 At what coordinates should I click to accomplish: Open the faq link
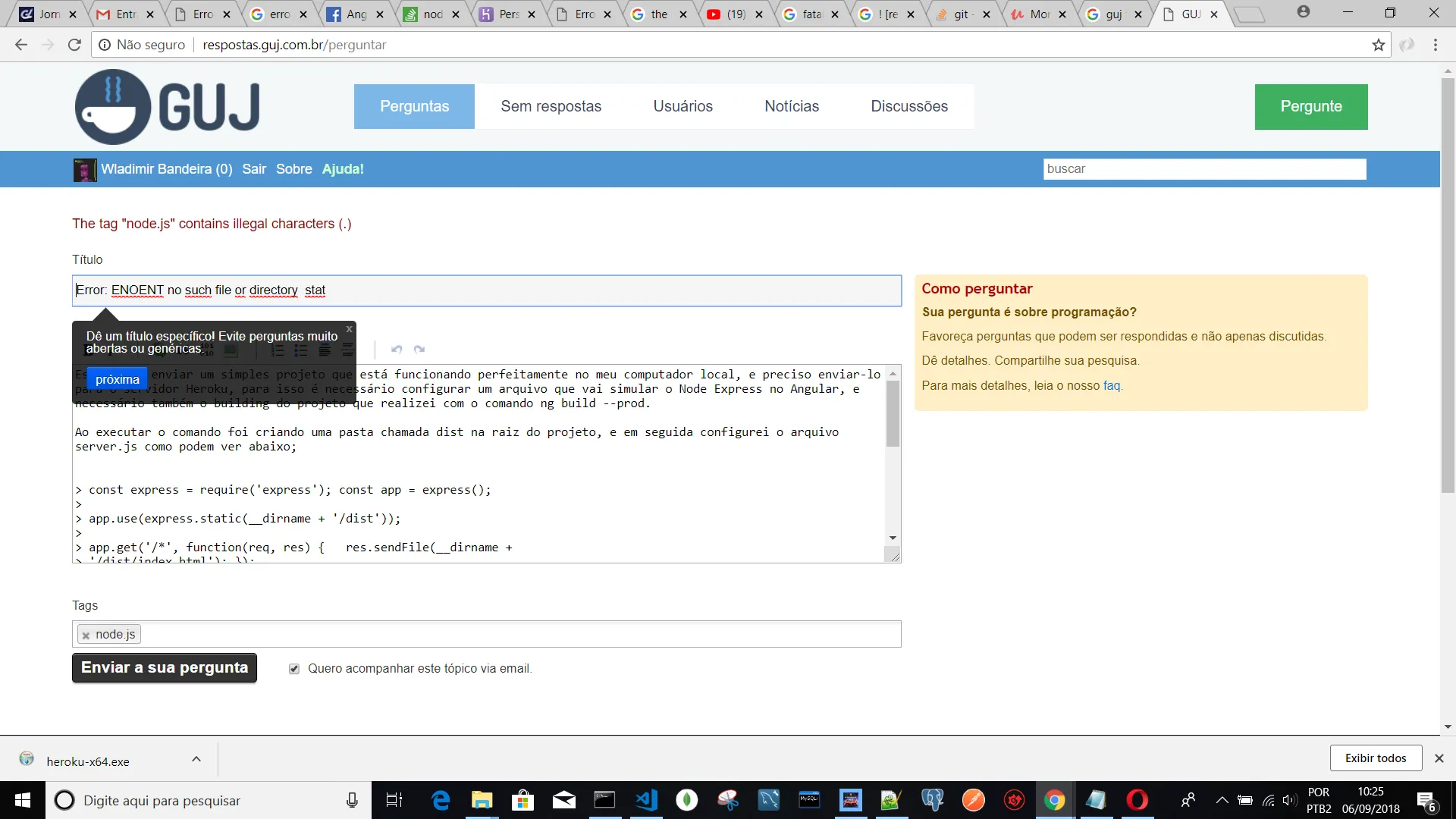coord(1111,386)
